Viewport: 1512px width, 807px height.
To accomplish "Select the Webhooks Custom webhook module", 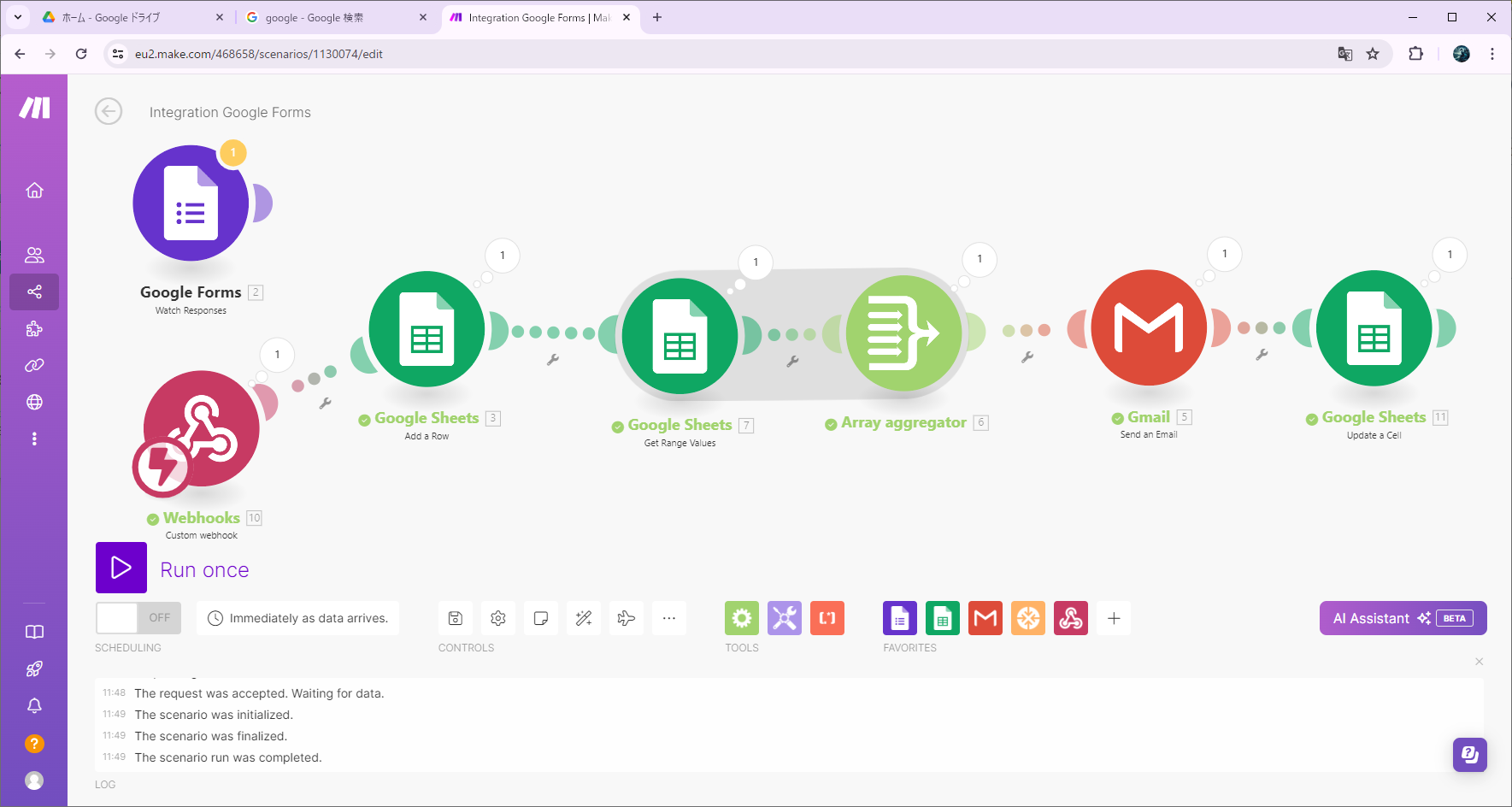I will pyautogui.click(x=201, y=428).
